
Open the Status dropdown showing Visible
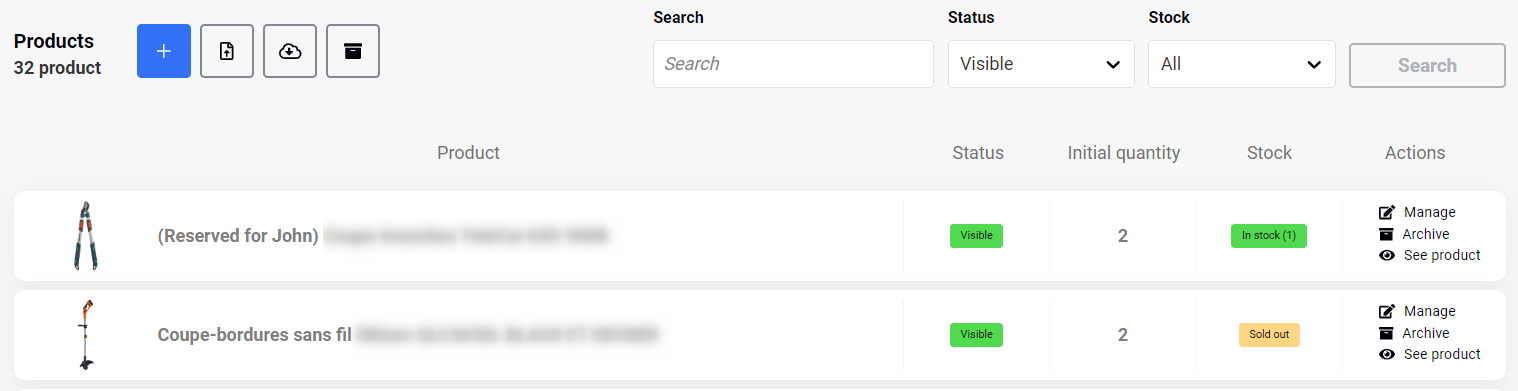pos(1041,64)
